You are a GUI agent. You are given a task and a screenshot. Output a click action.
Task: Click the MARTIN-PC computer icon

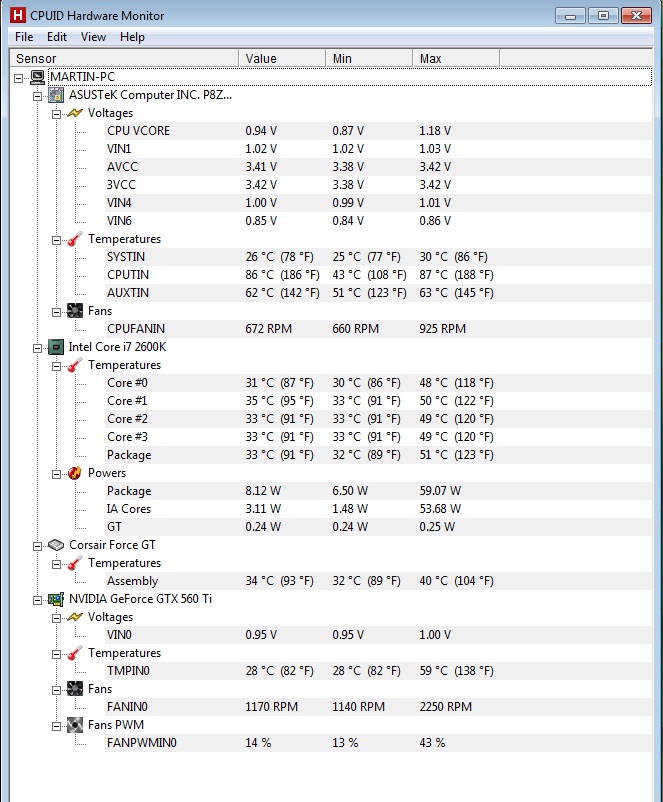tap(37, 77)
